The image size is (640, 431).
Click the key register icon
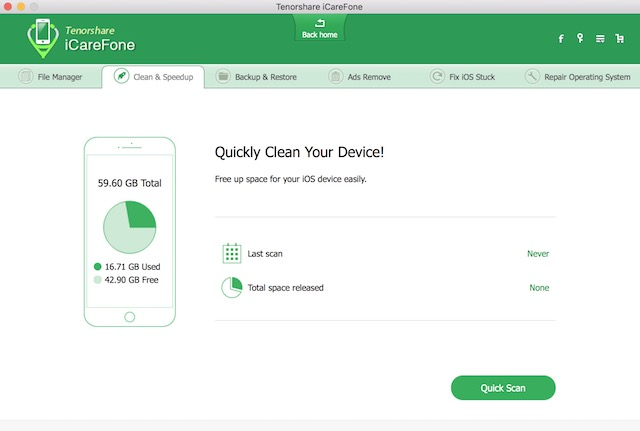tap(580, 39)
